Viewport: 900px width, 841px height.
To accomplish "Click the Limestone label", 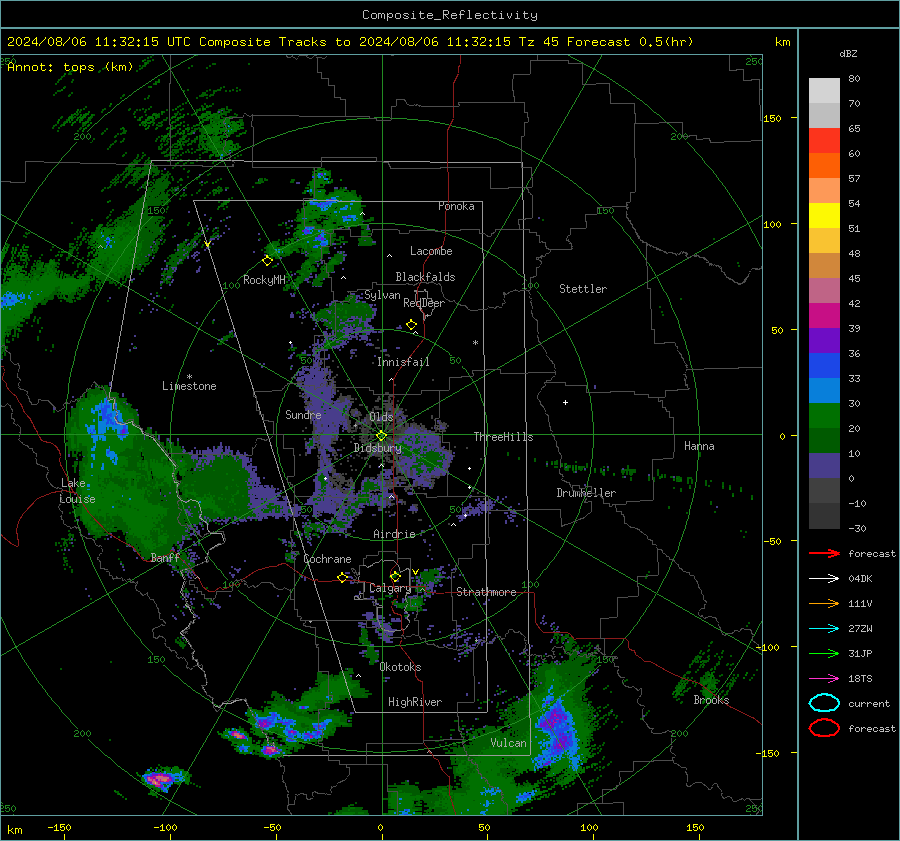I will point(189,386).
